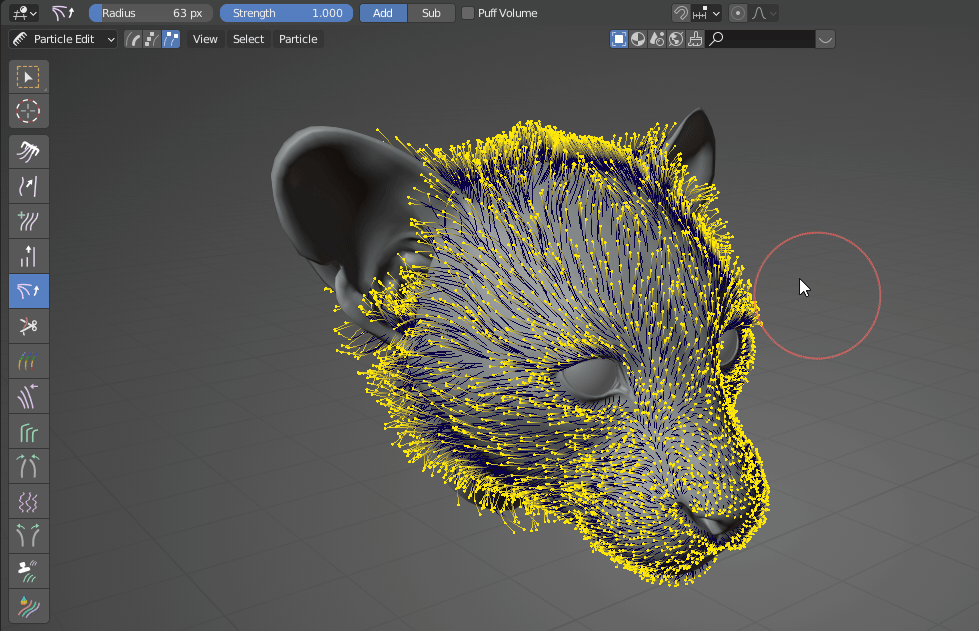Toggle proportional editing falloff
Screen dimensions: 979x631
point(738,13)
